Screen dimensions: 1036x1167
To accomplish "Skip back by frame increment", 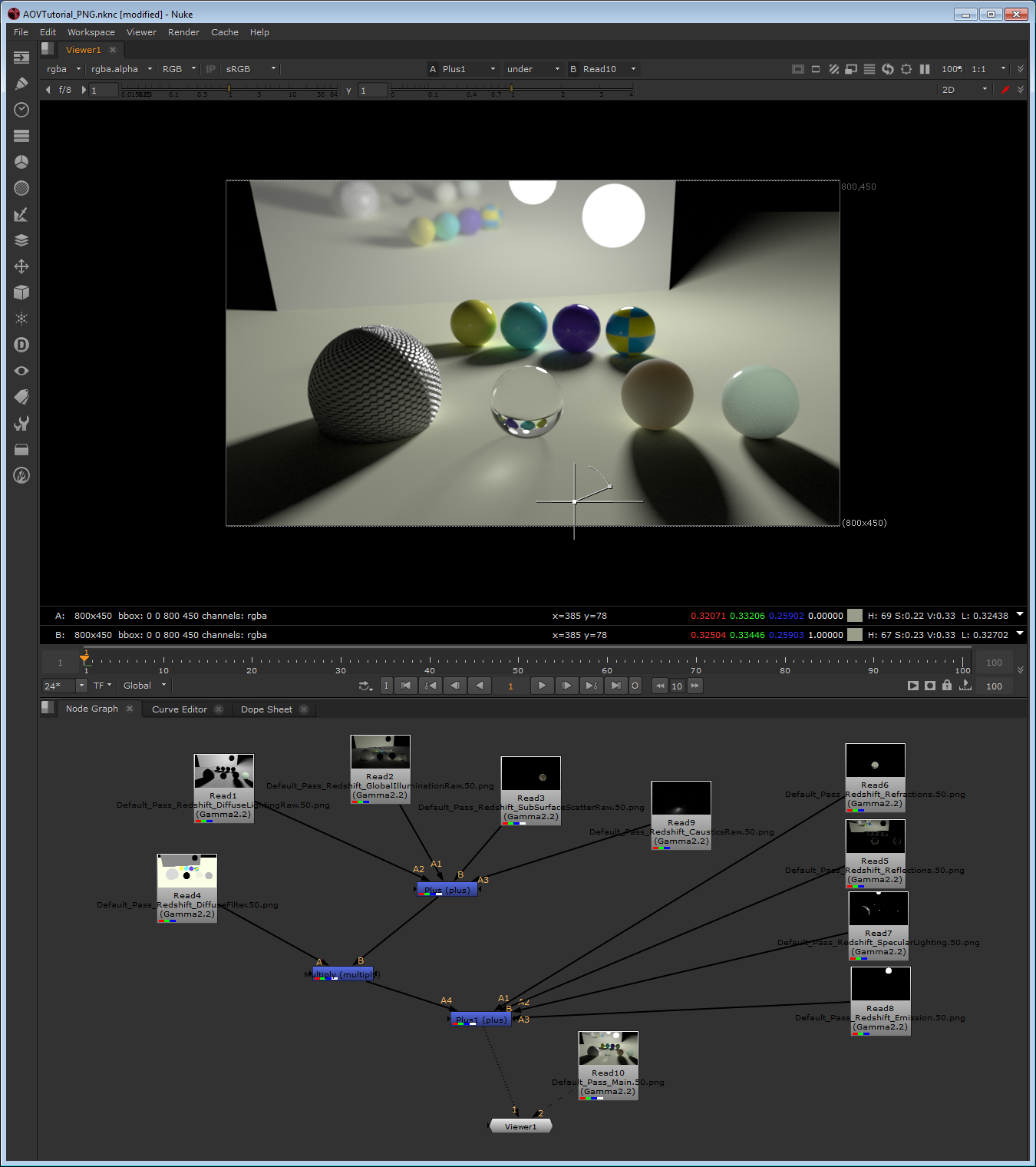I will click(x=660, y=686).
